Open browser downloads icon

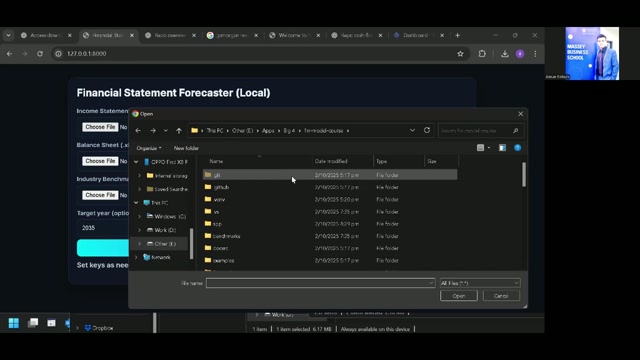(x=505, y=53)
